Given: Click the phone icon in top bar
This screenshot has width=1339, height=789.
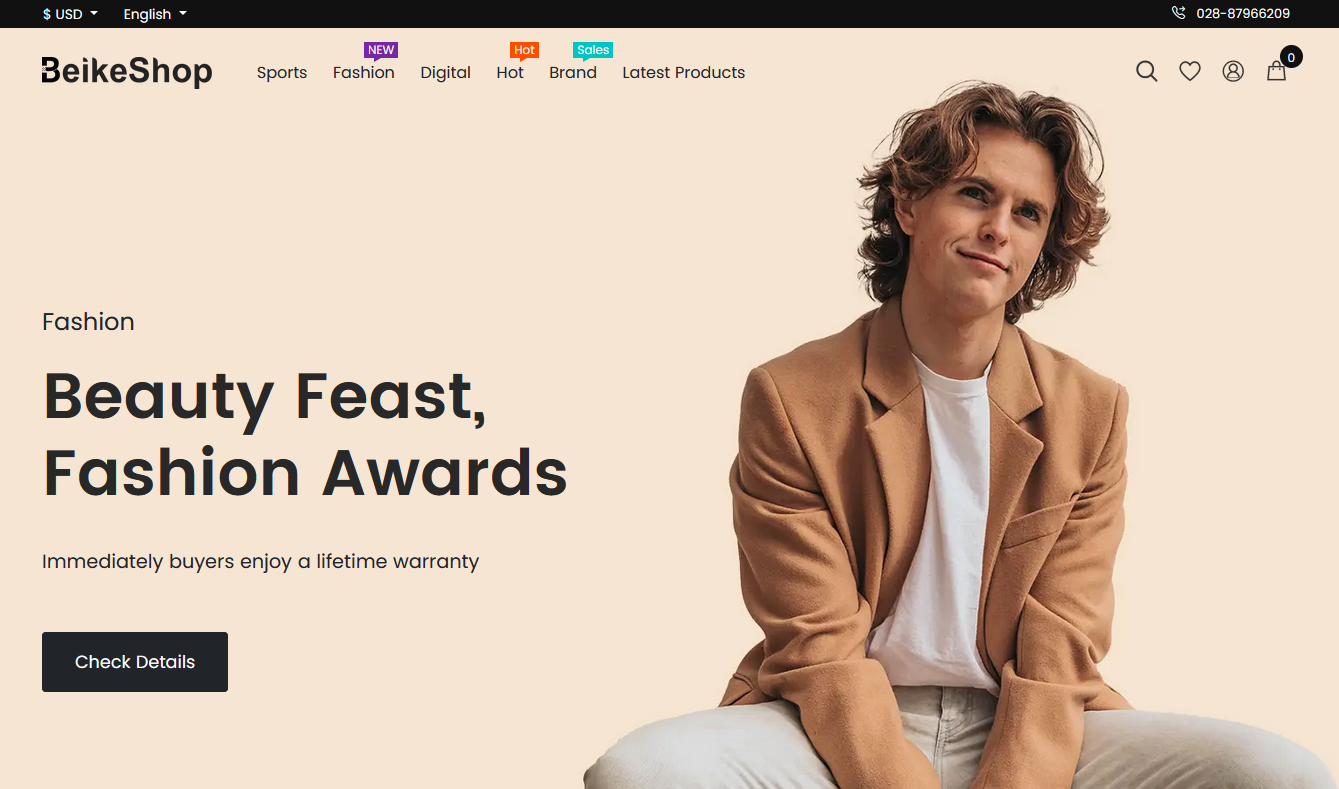Looking at the screenshot, I should coord(1178,14).
